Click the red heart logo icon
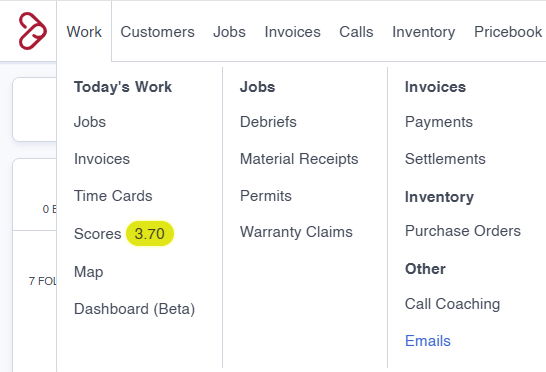 pyautogui.click(x=32, y=31)
